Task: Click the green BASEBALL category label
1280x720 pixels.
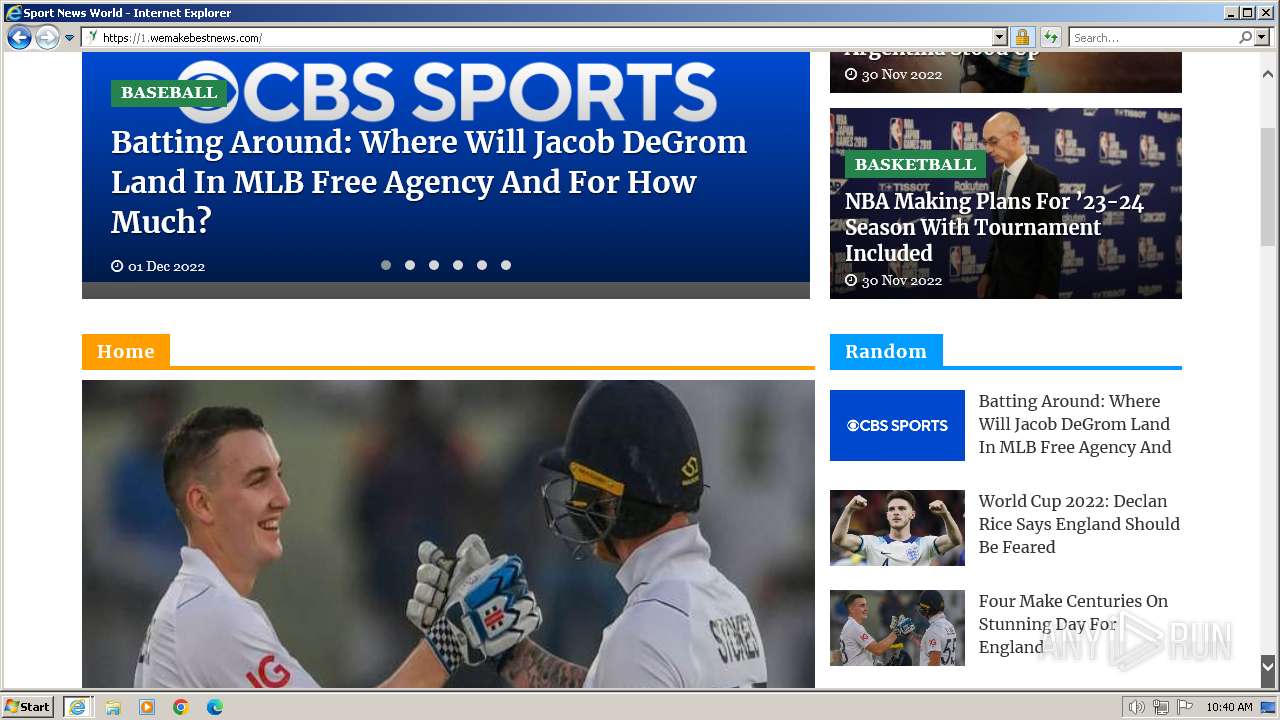Action: pos(169,93)
